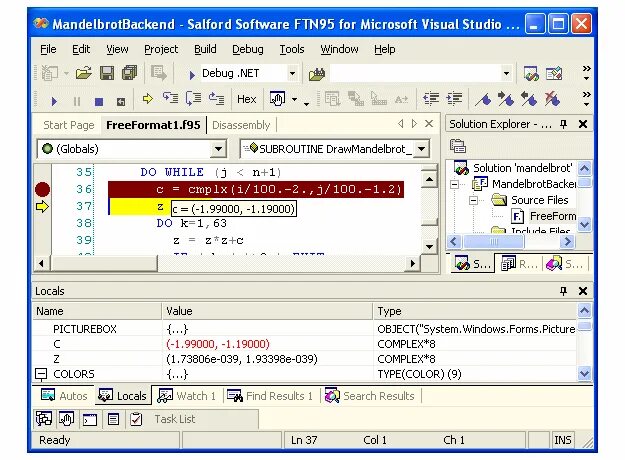
Task: Click the Save All stacked disks icon
Action: pos(130,73)
